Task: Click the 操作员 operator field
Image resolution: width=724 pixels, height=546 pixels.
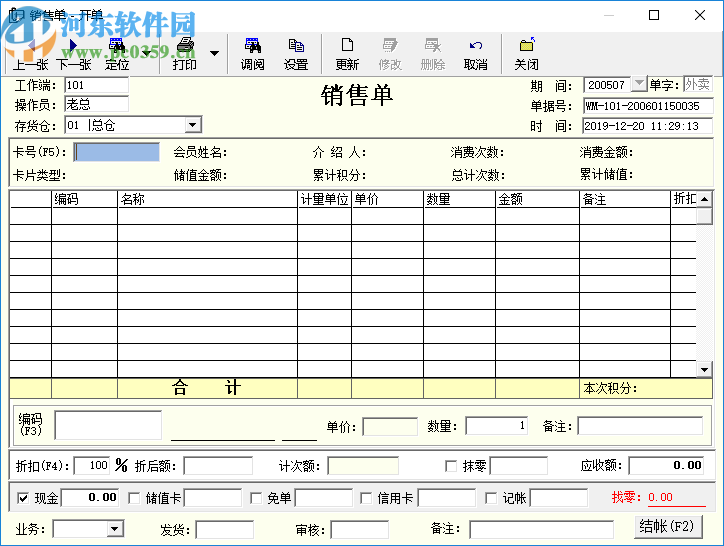Action: 97,104
